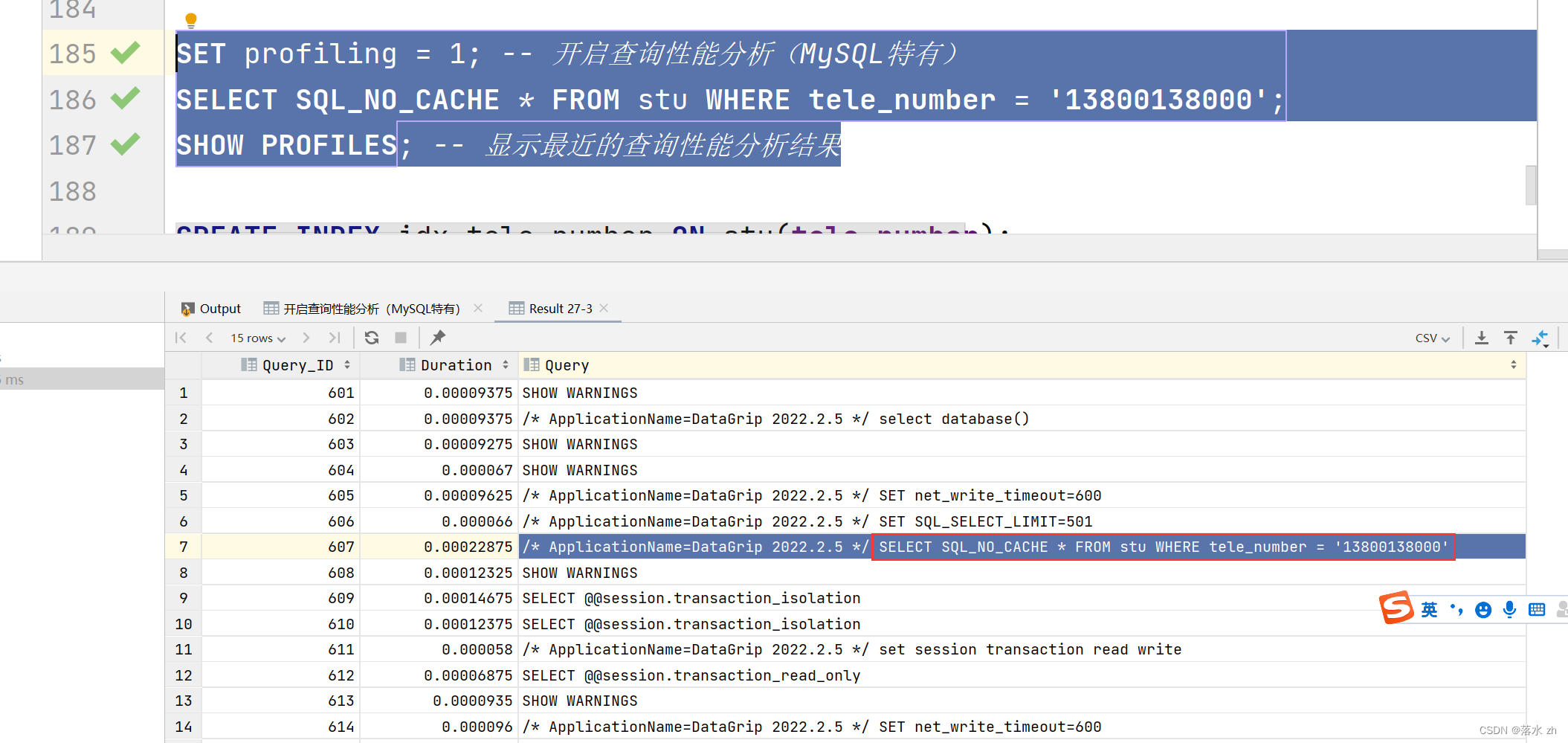Click the upload arrow icon in the result toolbar
The width and height of the screenshot is (1568, 743).
click(x=1511, y=338)
